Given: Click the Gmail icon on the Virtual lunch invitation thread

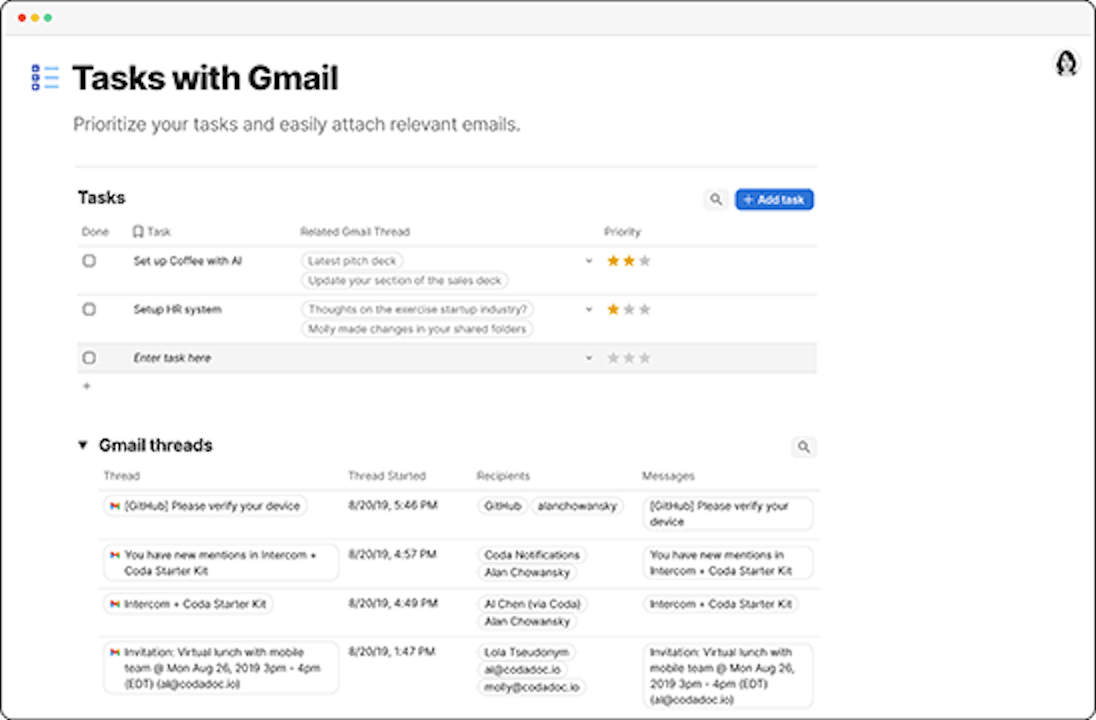Looking at the screenshot, I should tap(115, 652).
